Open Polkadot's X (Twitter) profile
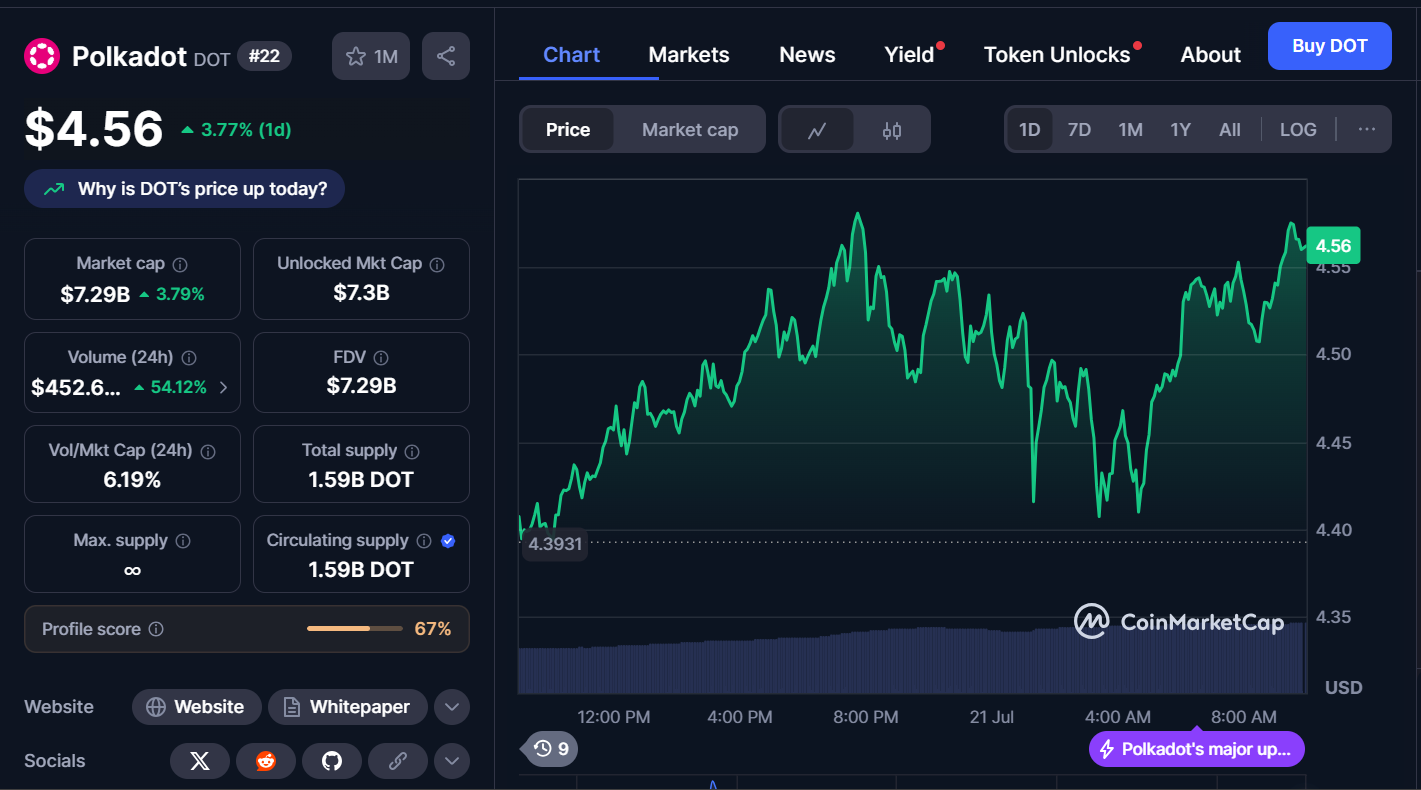Viewport: 1421px width, 790px height. click(200, 761)
